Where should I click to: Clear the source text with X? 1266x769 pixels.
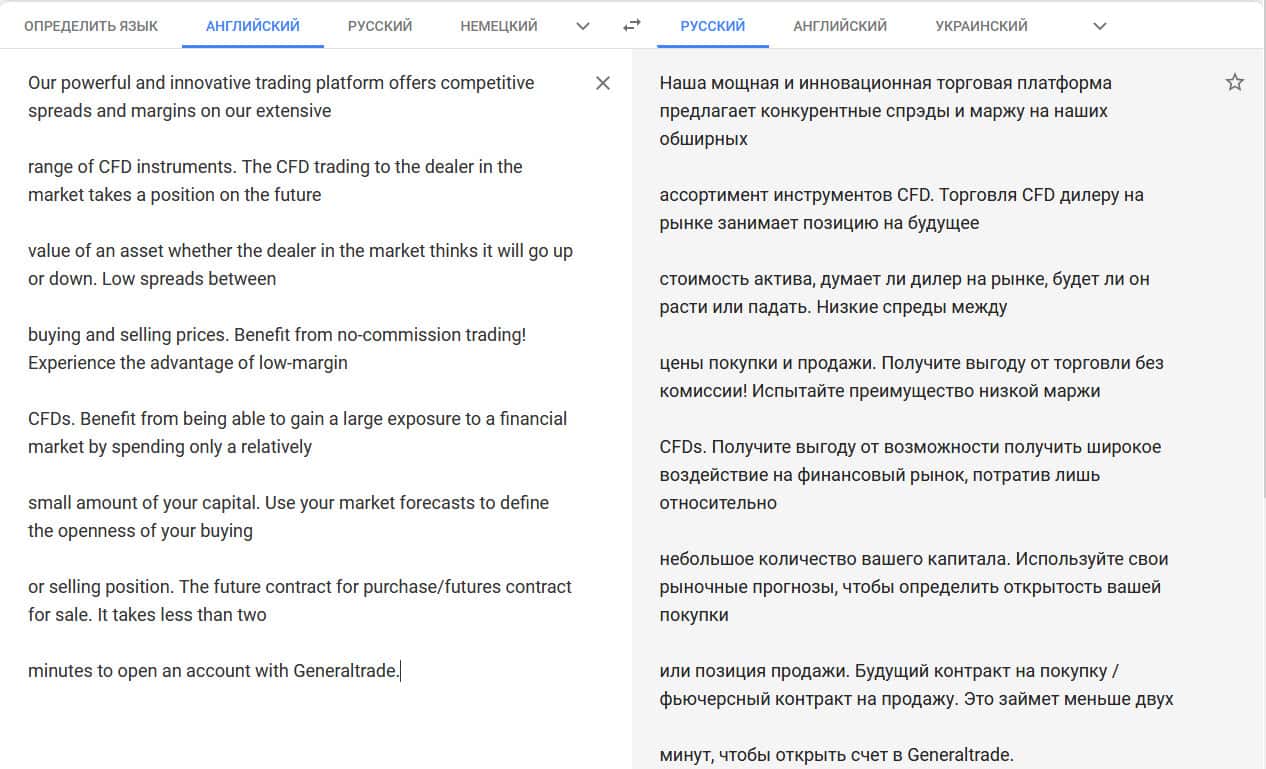pyautogui.click(x=602, y=83)
